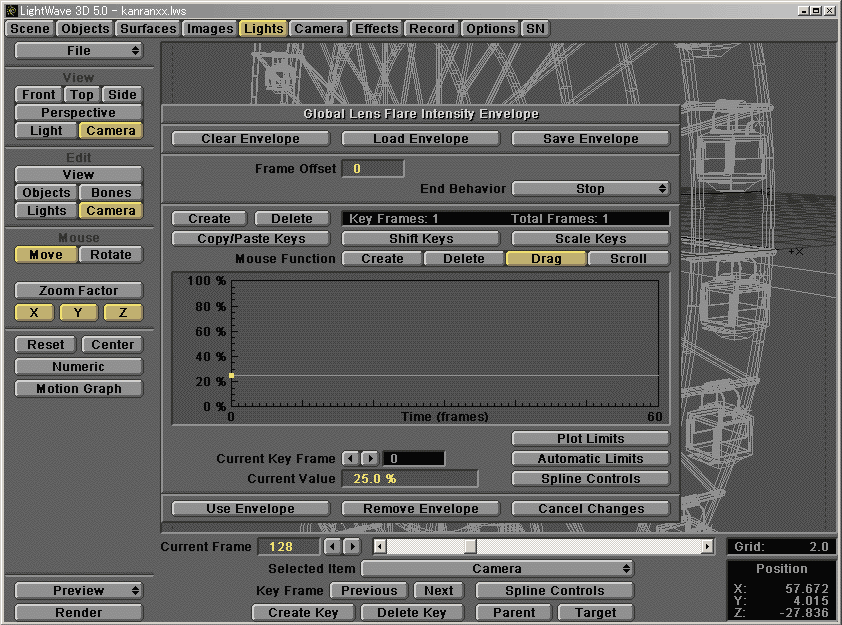Screen dimensions: 842x625
Task: Toggle the X axis button
Action: point(34,313)
